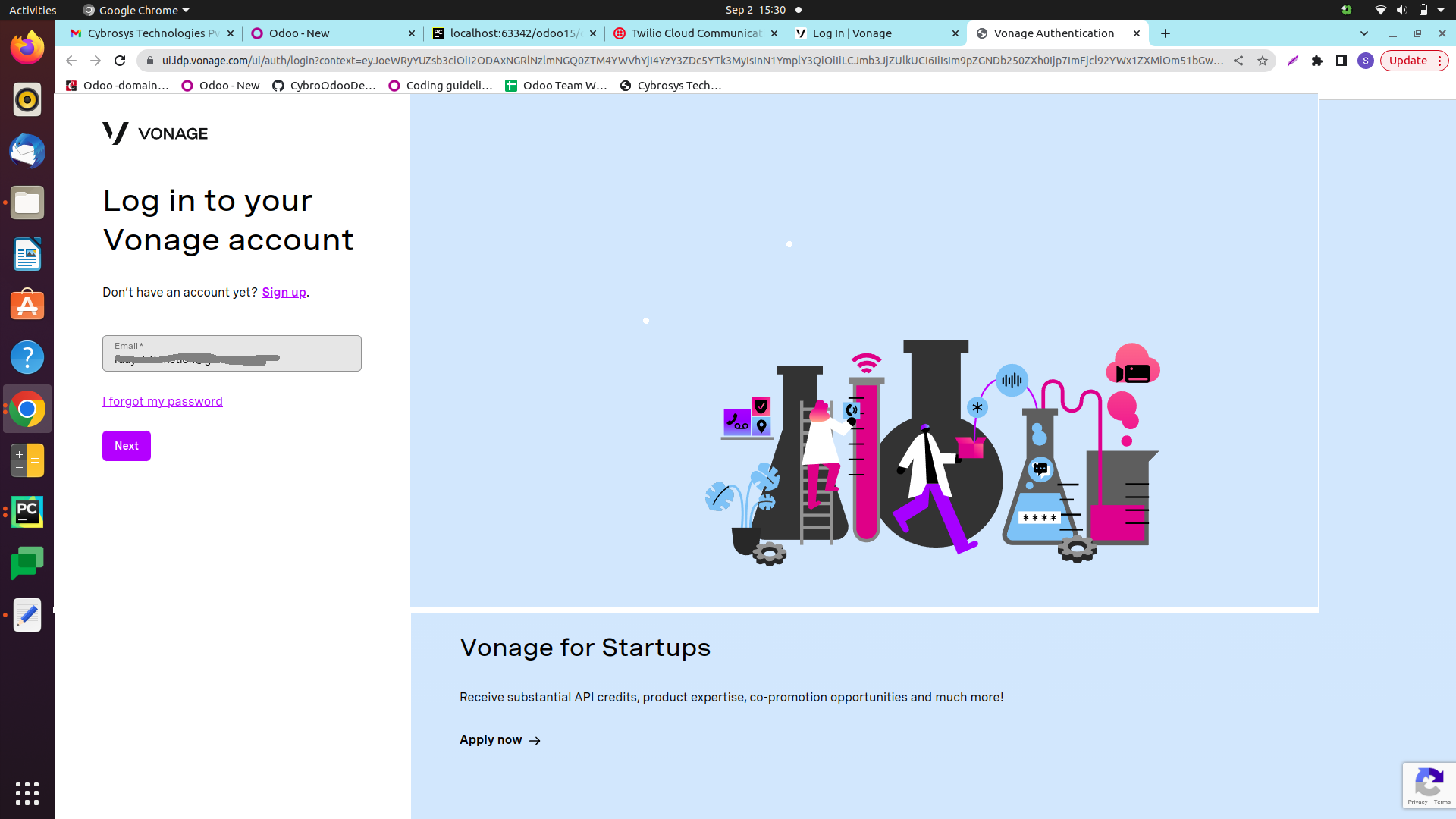Launch PyCharm from the dock
Viewport: 1456px width, 819px height.
coord(27,512)
